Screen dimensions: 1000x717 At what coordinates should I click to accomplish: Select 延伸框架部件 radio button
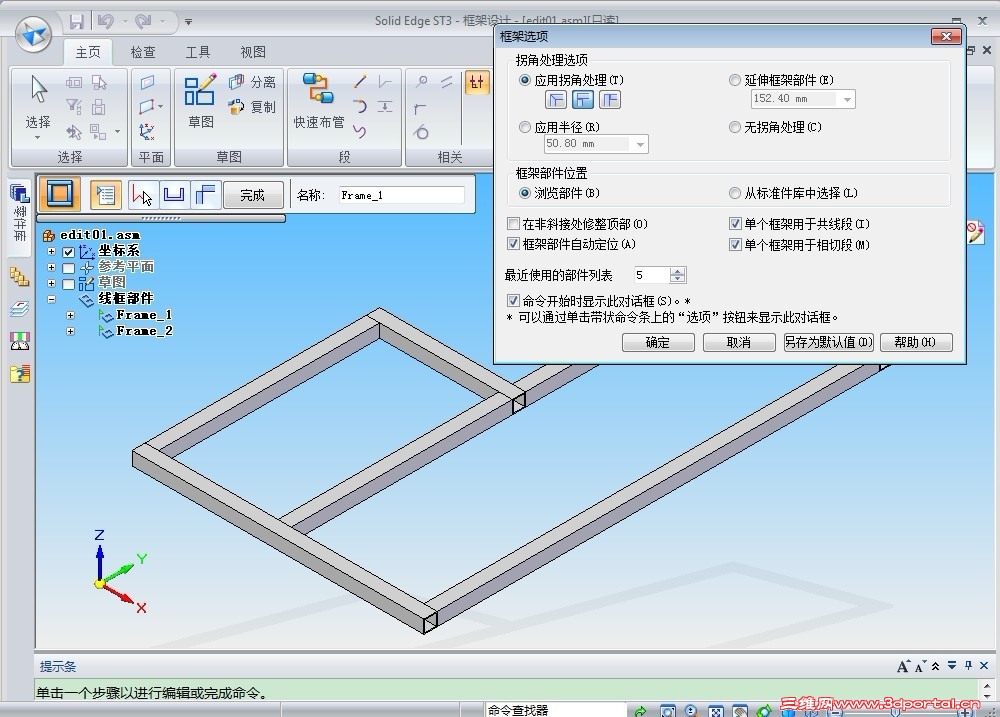pos(735,80)
